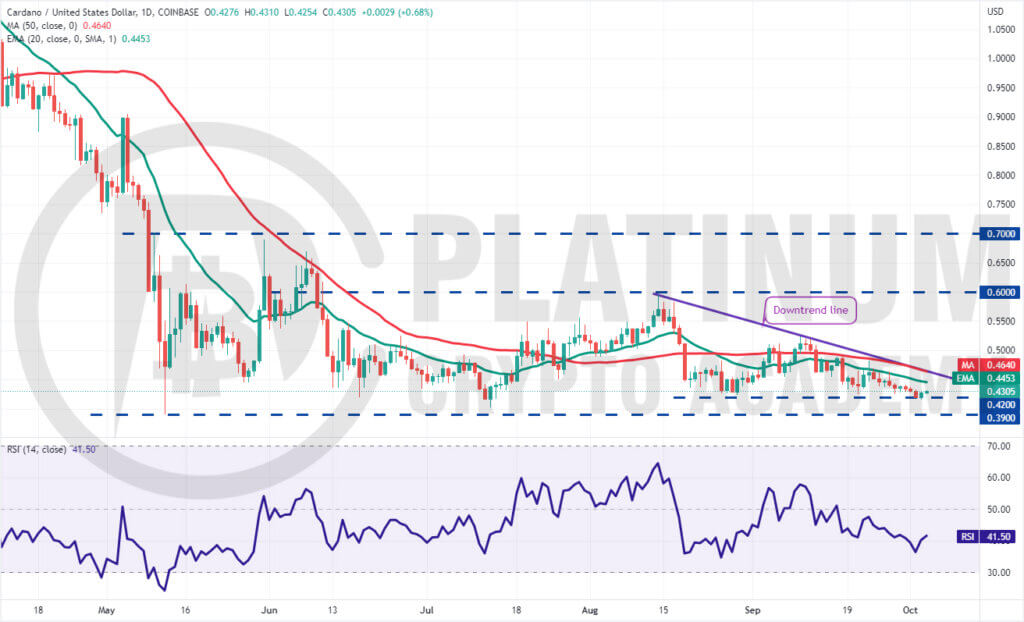Click the Jul label on time axis
1024x622 pixels.
[426, 610]
